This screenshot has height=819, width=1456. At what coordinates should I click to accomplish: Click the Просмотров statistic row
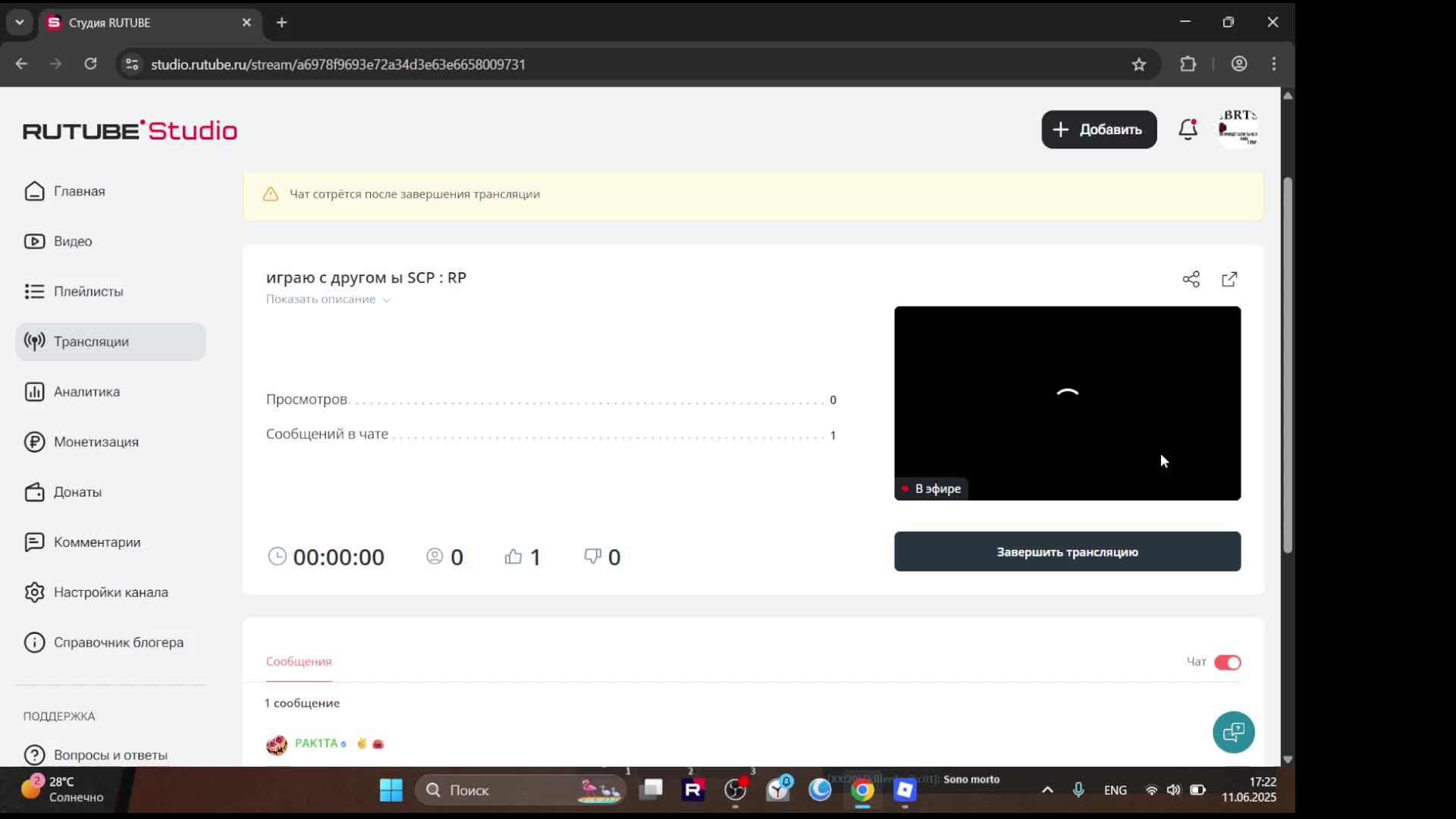[551, 400]
